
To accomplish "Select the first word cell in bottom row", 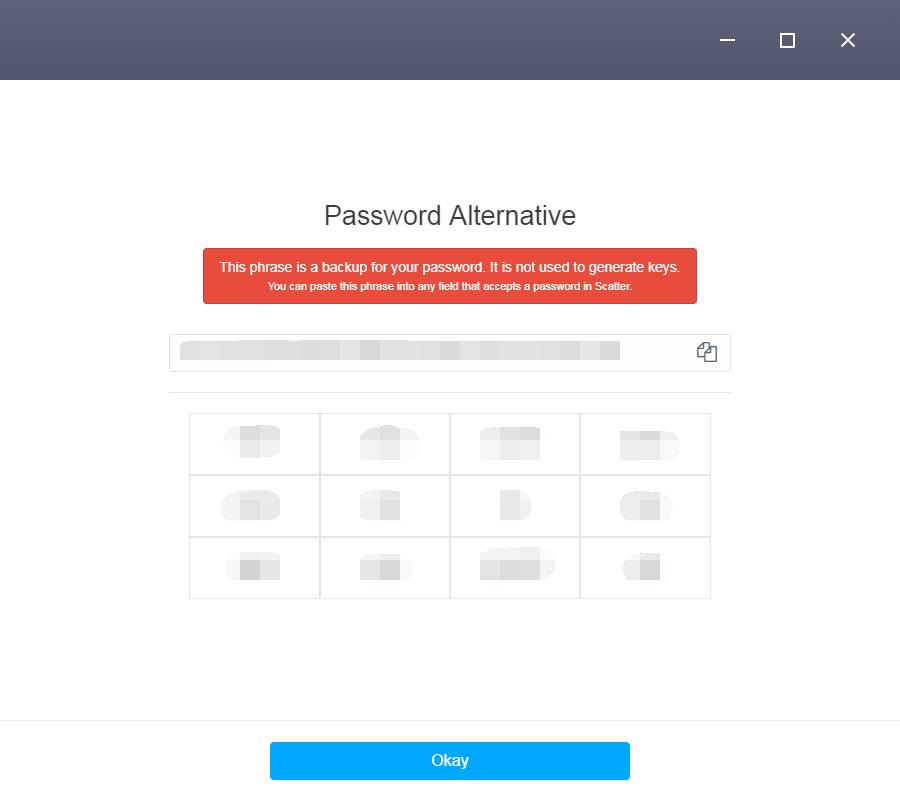I will click(x=255, y=568).
